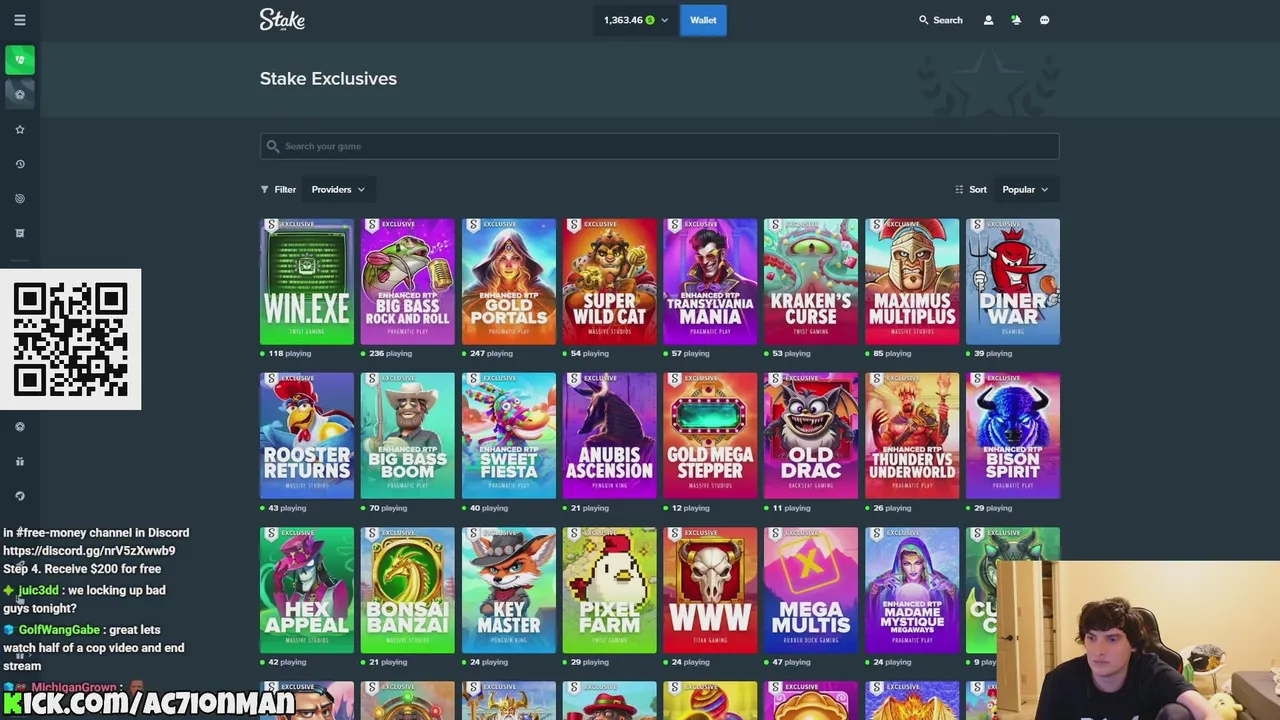Expand the 1,363.46 balance dropdown
The image size is (1280, 720).
(x=636, y=20)
